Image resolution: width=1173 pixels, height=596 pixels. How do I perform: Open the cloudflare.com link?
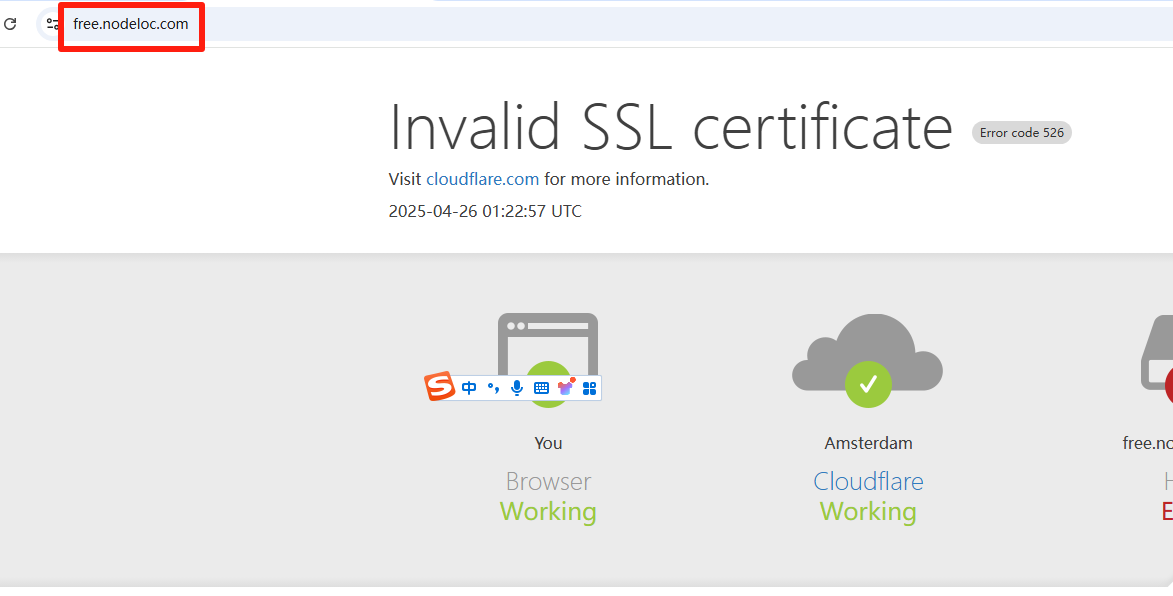click(483, 179)
